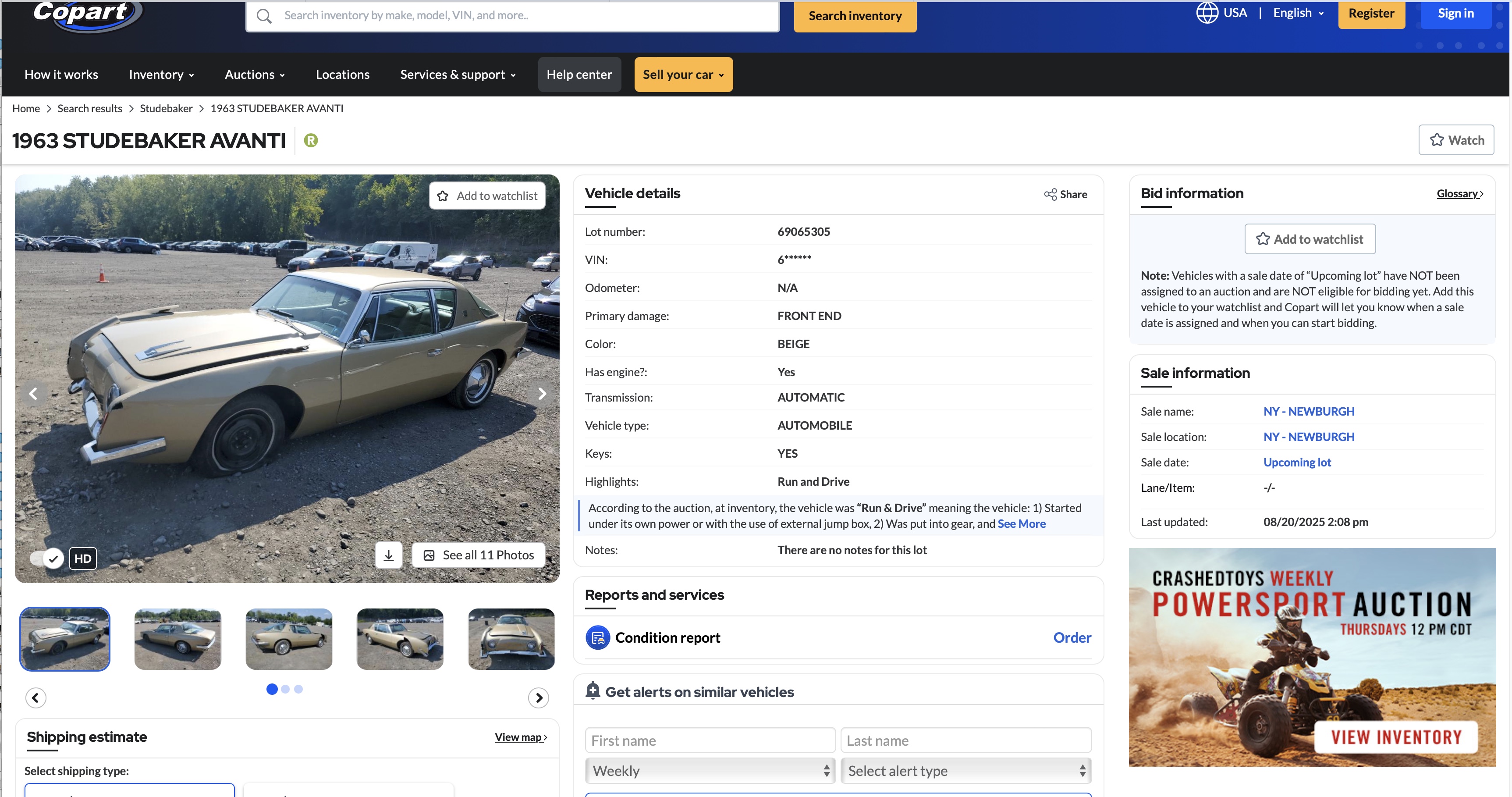Go to Search results breadcrumb
The width and height of the screenshot is (1512, 797).
point(90,109)
